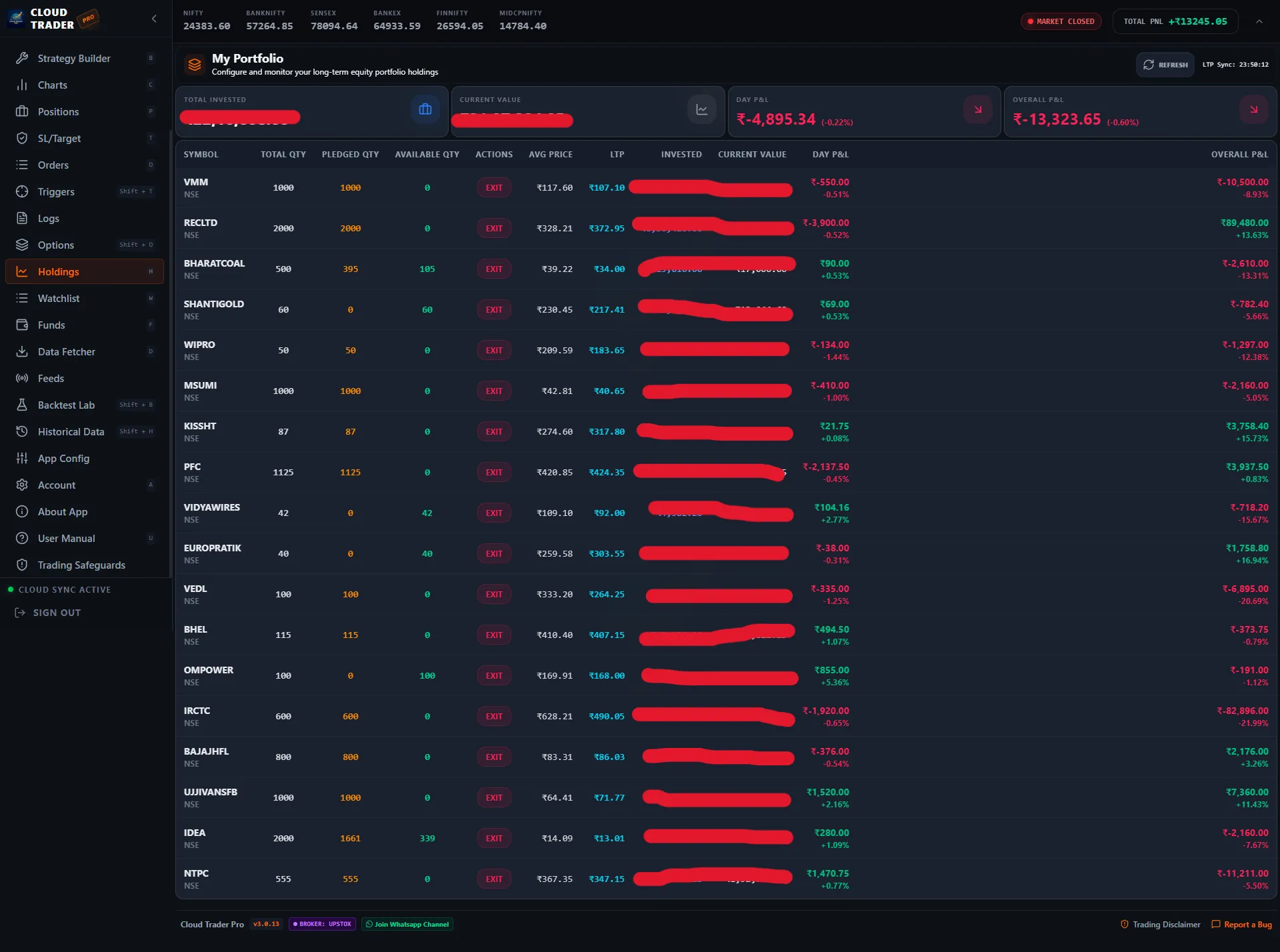1280x952 pixels.
Task: Click the Refresh button
Action: [1165, 65]
